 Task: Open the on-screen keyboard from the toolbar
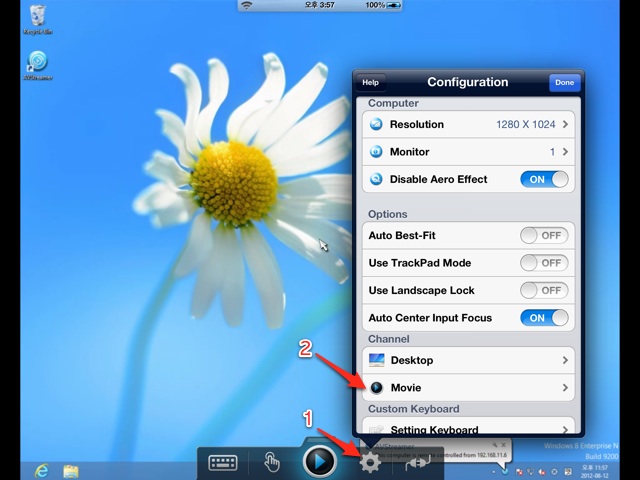(223, 463)
